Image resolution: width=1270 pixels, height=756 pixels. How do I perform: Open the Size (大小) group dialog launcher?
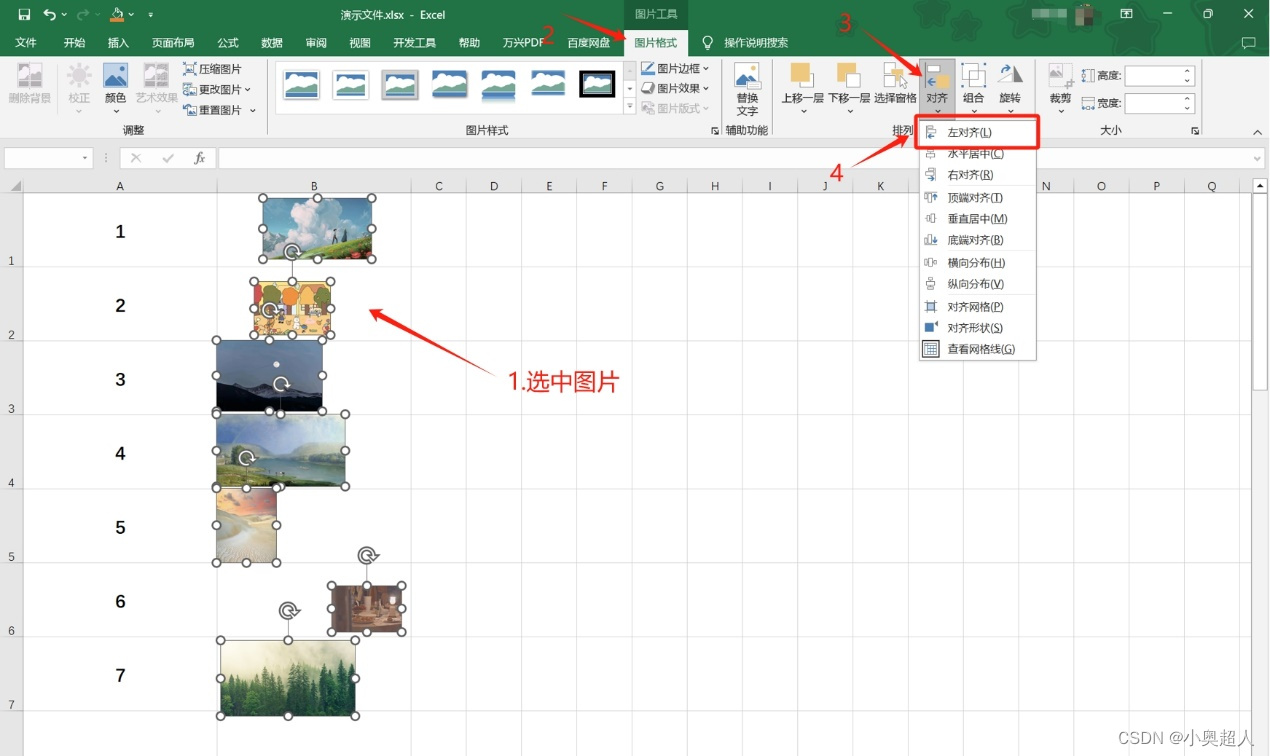[1195, 131]
